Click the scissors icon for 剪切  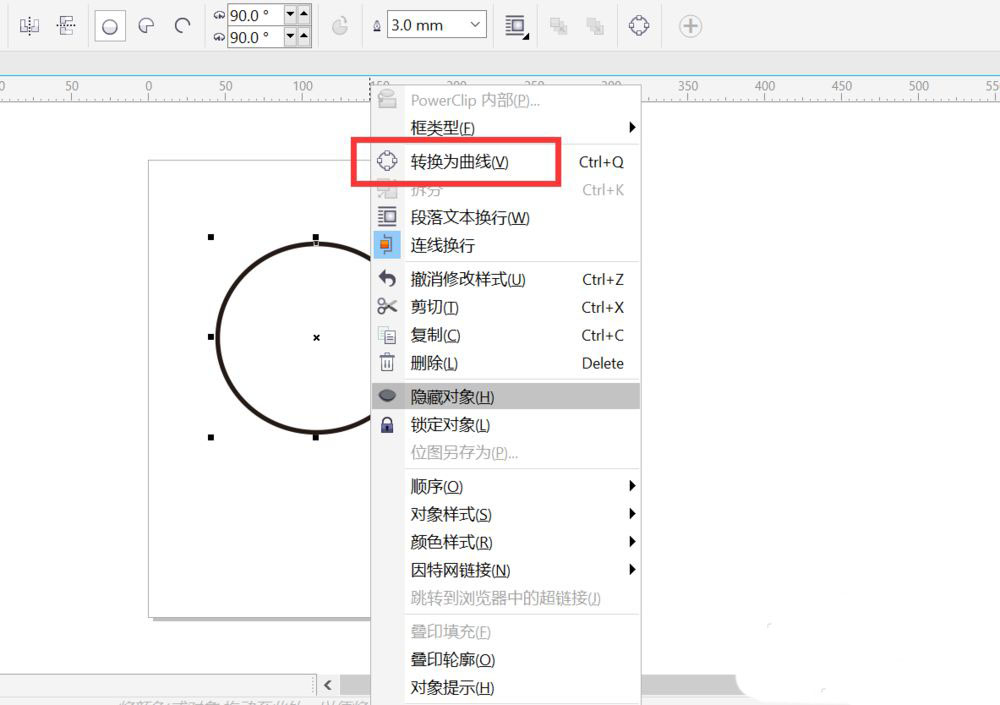pyautogui.click(x=387, y=307)
